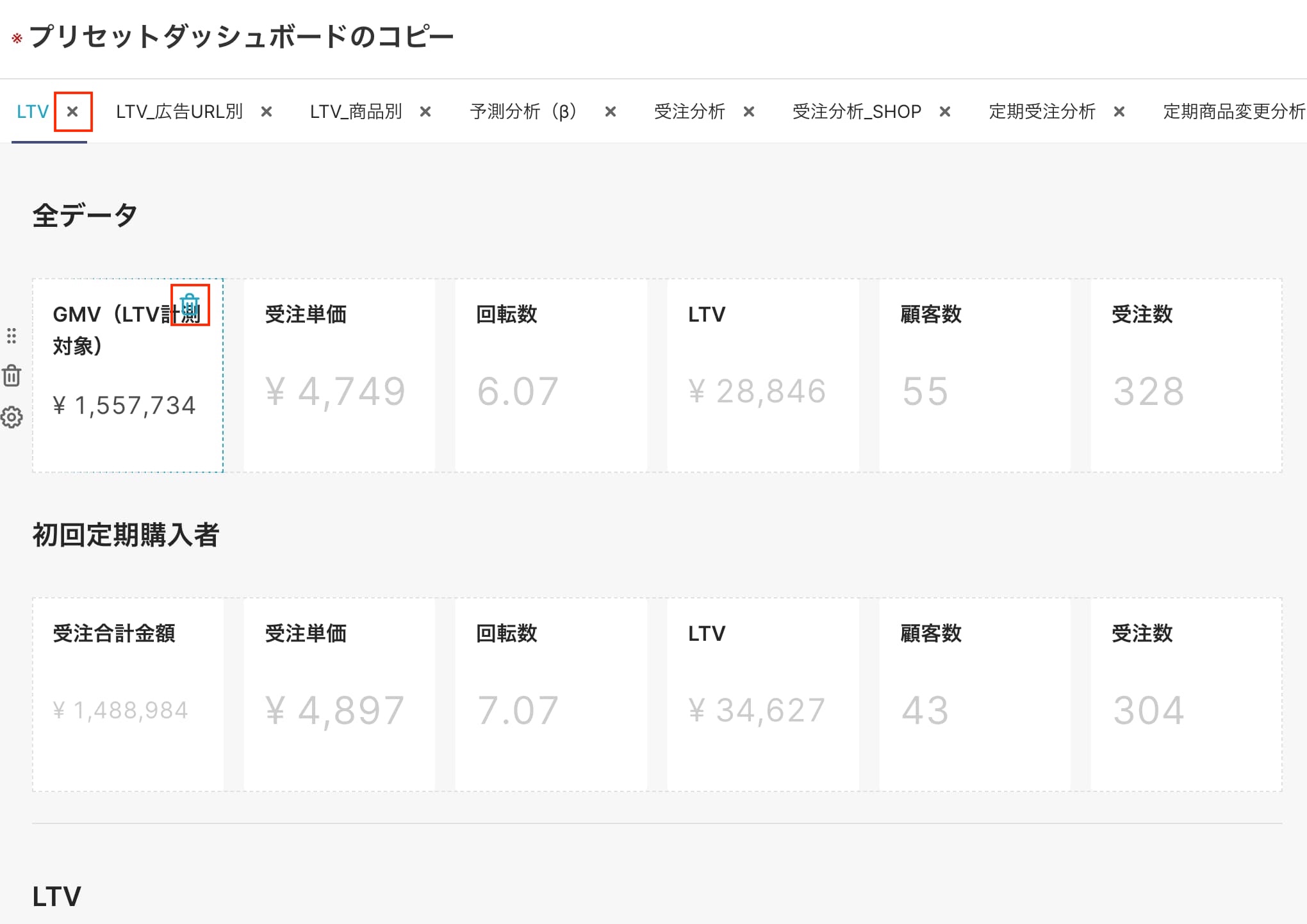Close the LTV_広告URL別 tab
The height and width of the screenshot is (924, 1307).
[267, 112]
